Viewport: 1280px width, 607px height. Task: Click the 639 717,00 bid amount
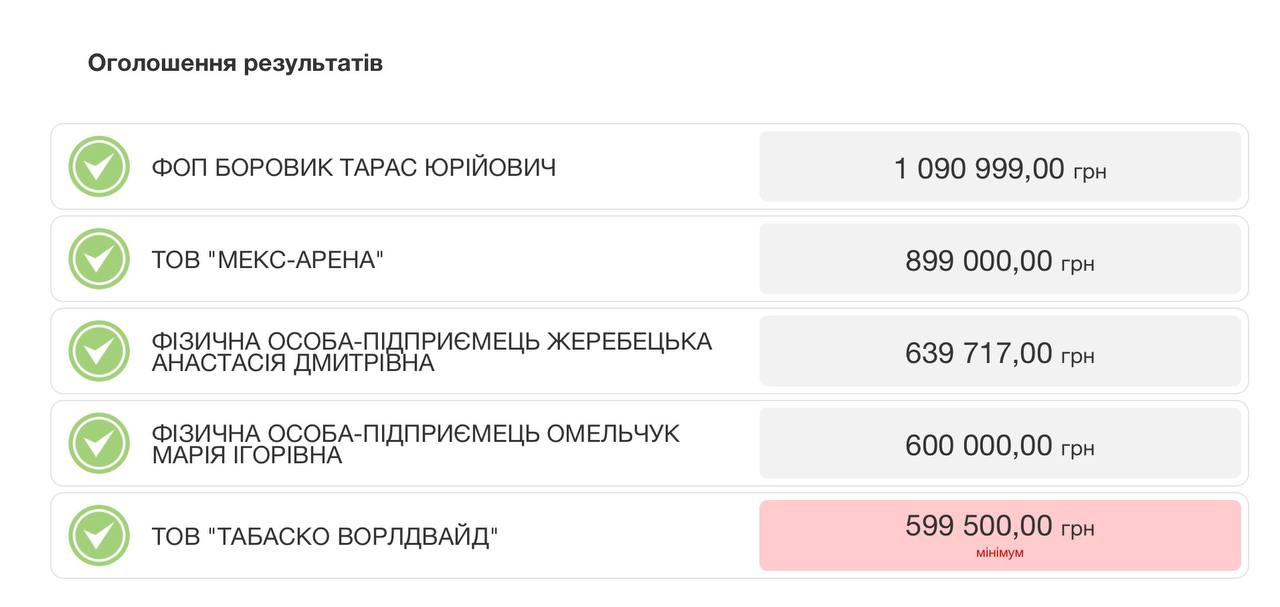click(978, 353)
